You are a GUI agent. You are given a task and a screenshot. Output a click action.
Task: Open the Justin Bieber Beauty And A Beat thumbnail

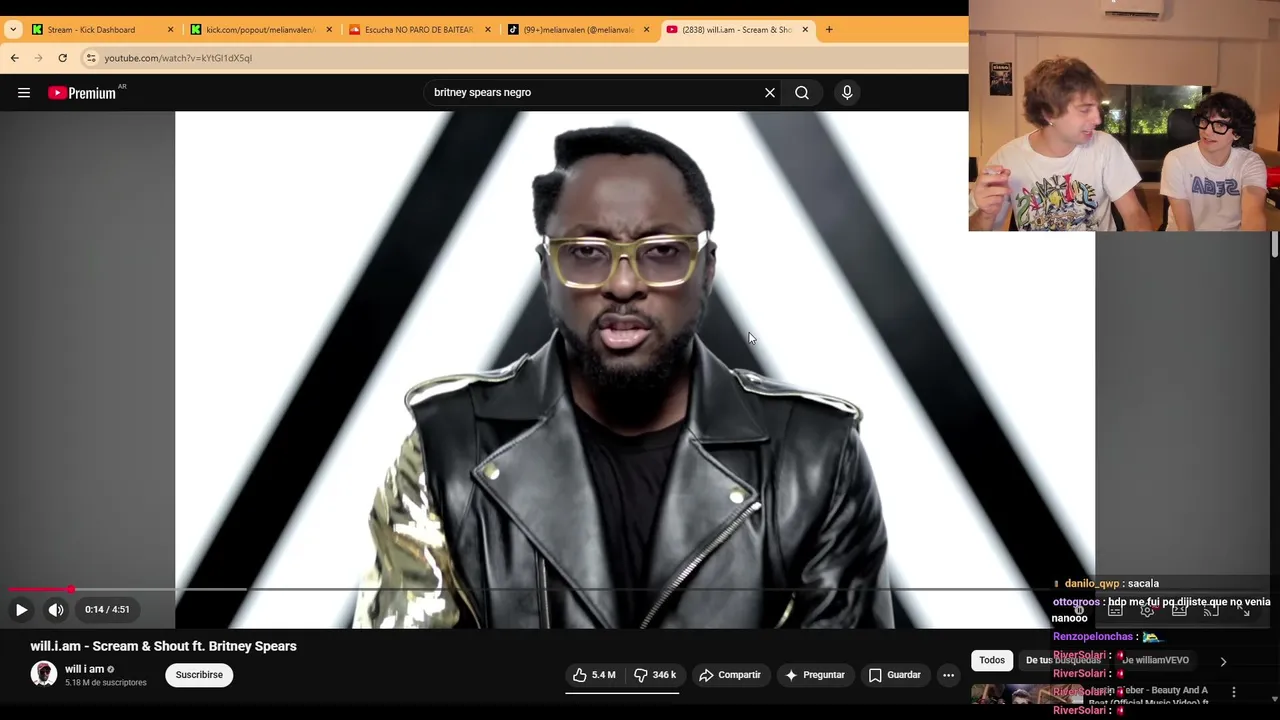1027,694
